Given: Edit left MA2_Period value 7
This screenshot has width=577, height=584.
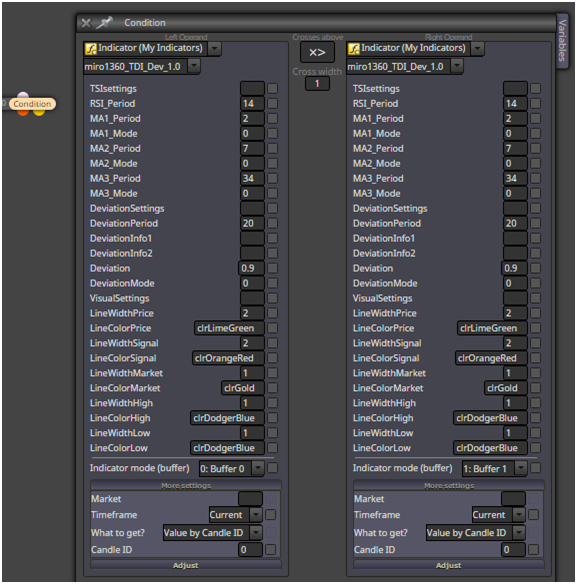Looking at the screenshot, I should click(252, 148).
